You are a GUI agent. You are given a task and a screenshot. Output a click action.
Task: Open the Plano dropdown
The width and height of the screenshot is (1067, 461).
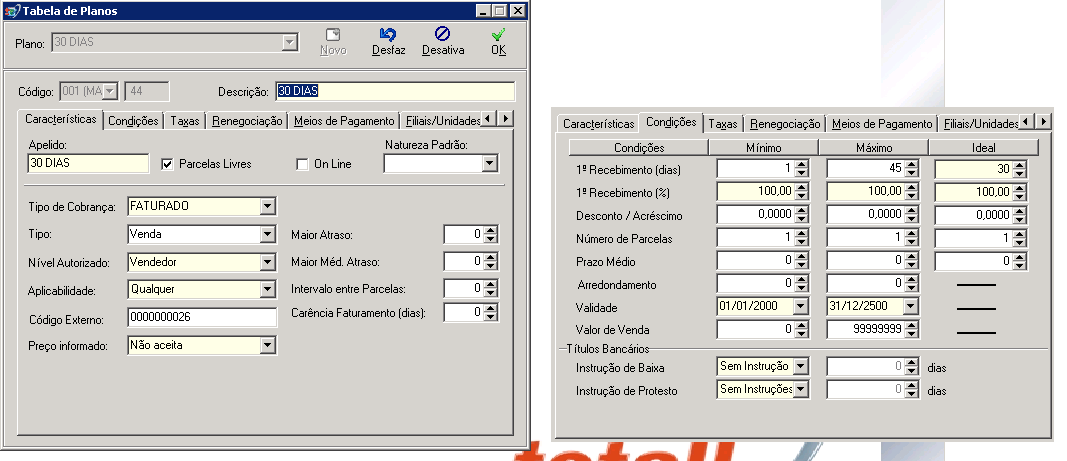tap(290, 42)
